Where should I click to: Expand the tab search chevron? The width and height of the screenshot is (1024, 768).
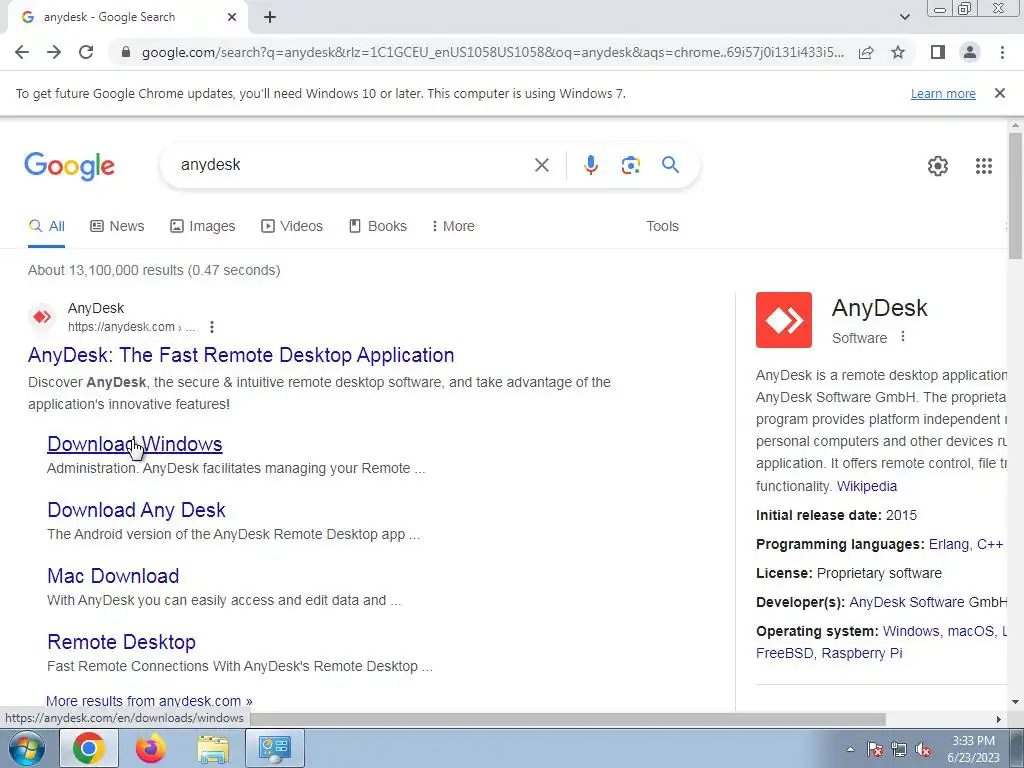[904, 18]
